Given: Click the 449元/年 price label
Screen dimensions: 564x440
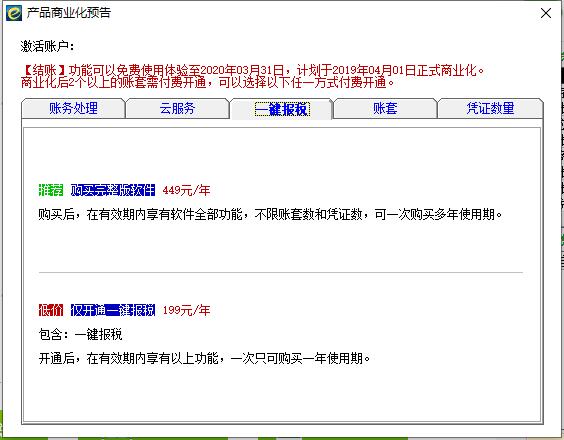Looking at the screenshot, I should click(x=186, y=190).
